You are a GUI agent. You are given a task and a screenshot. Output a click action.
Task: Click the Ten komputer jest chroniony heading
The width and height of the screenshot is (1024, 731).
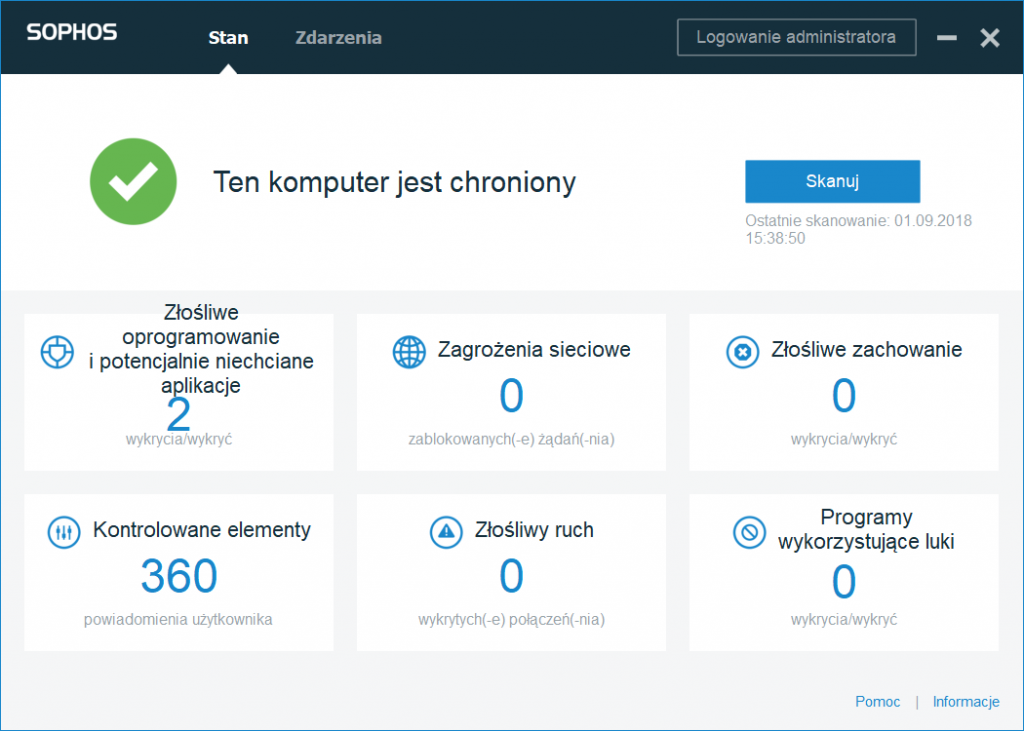[394, 182]
